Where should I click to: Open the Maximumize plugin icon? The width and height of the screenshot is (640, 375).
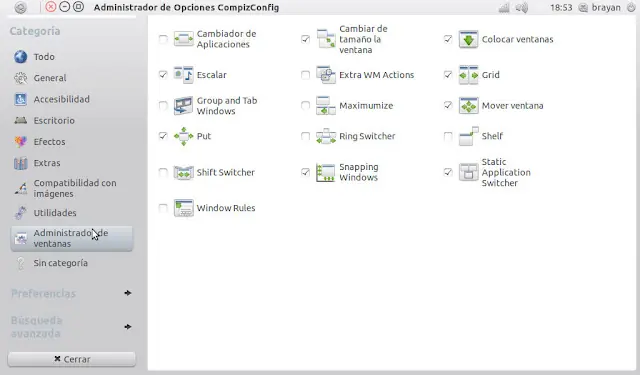(326, 106)
